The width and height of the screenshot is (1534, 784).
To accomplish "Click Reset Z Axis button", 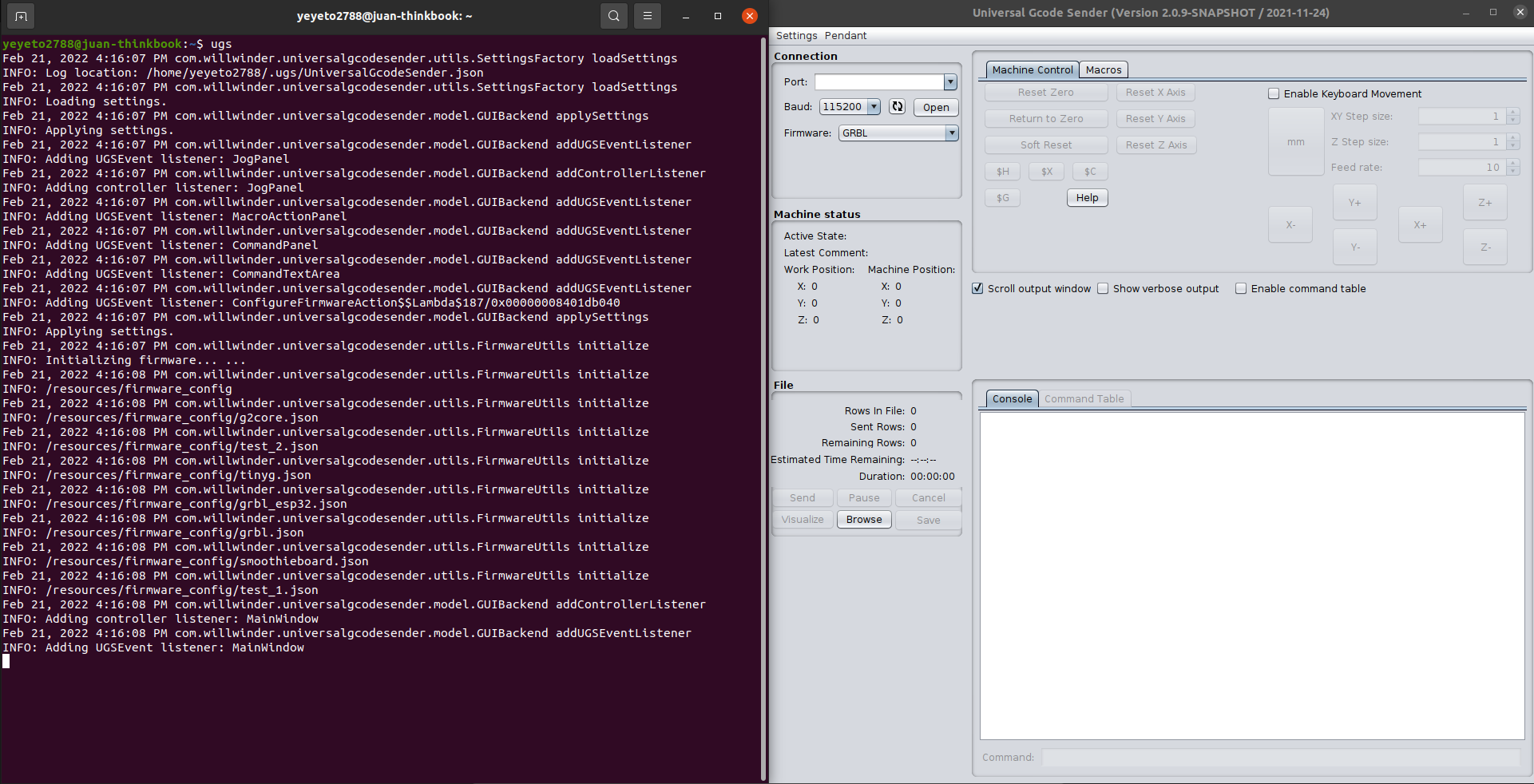I will [1155, 145].
